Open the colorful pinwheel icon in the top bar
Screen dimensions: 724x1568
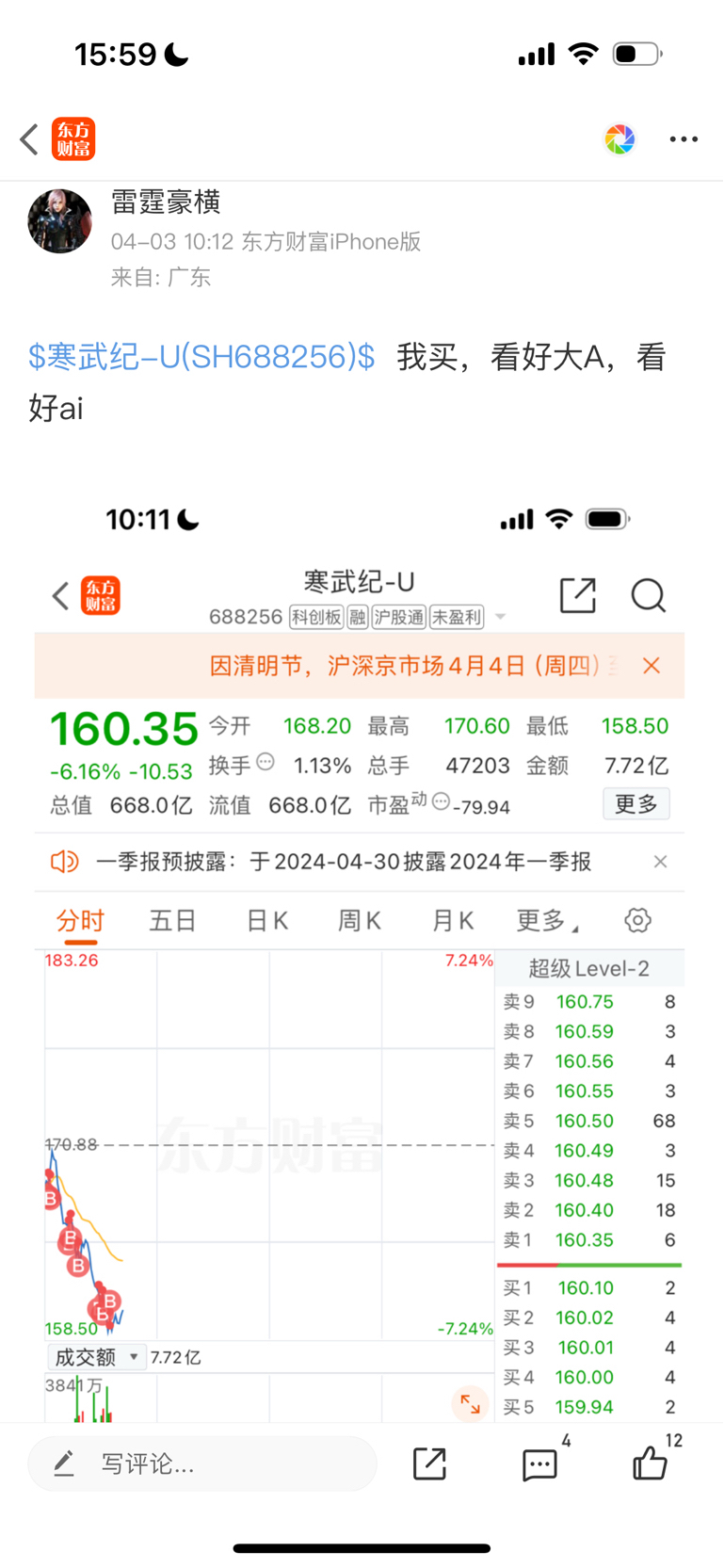click(619, 139)
